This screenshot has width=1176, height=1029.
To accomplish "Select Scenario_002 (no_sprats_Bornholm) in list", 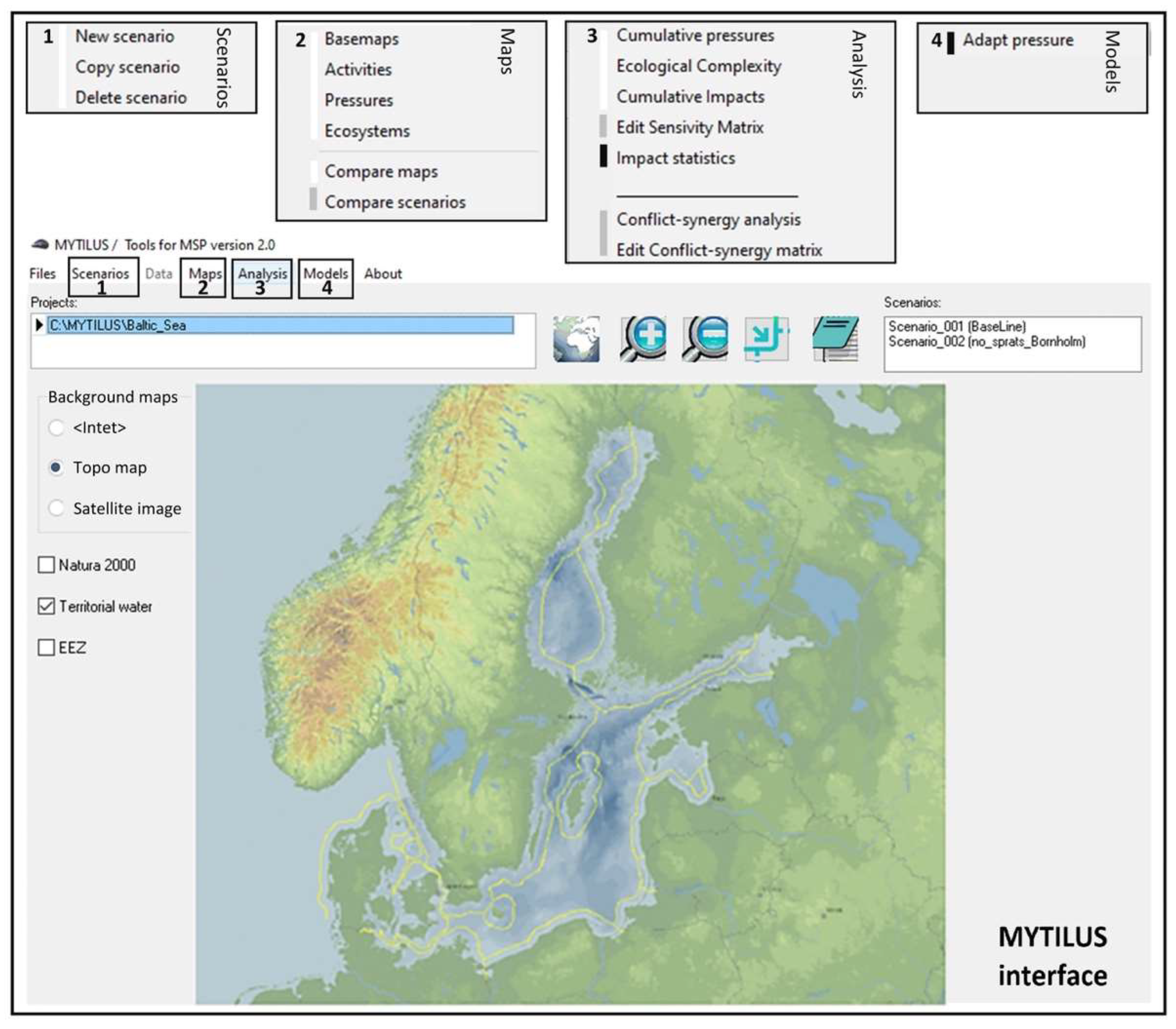I will coord(987,342).
